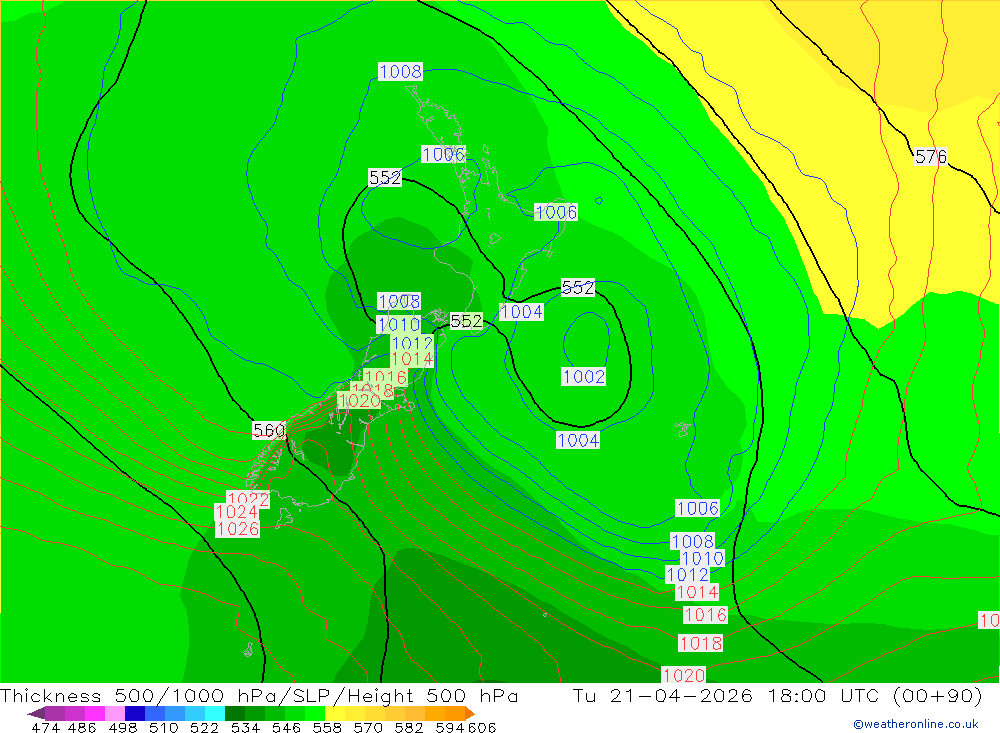The height and width of the screenshot is (733, 1000).
Task: Click the legend value 510
Action: (x=163, y=727)
